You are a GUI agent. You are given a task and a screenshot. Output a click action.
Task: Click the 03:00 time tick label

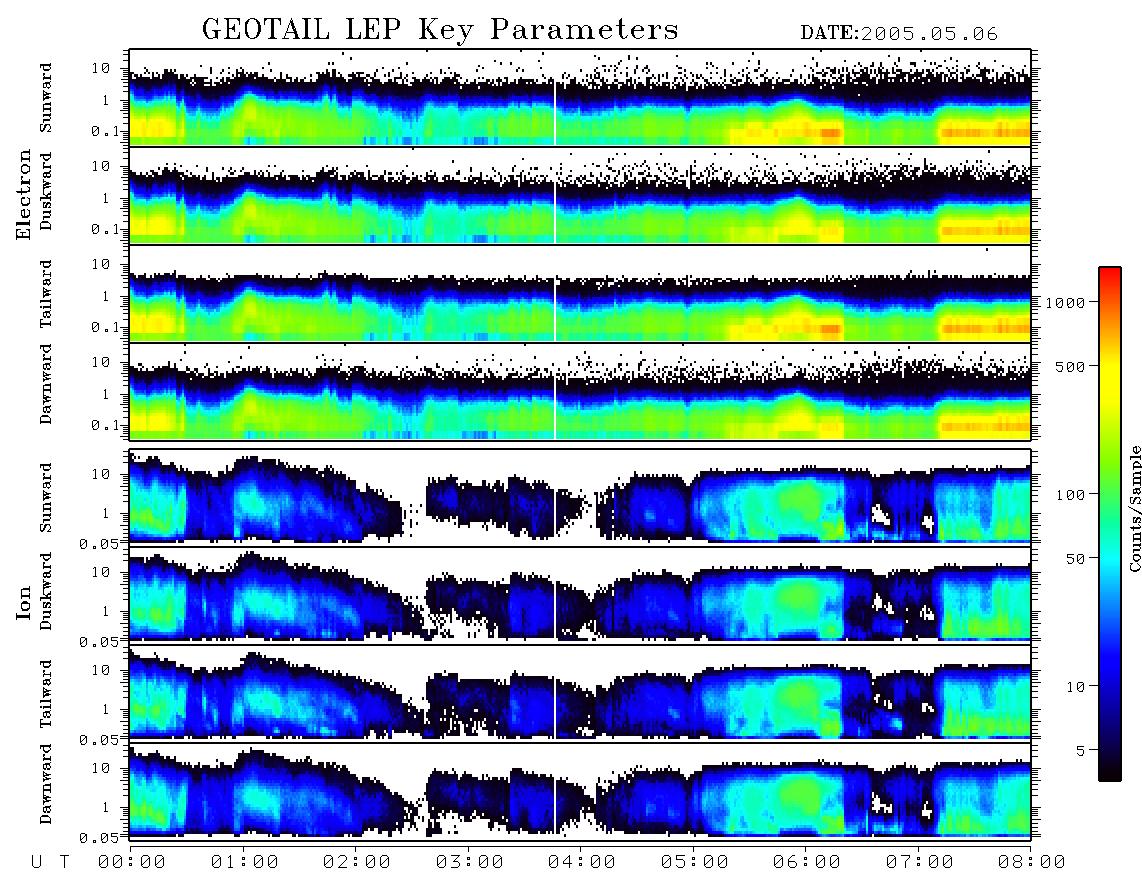click(x=470, y=862)
